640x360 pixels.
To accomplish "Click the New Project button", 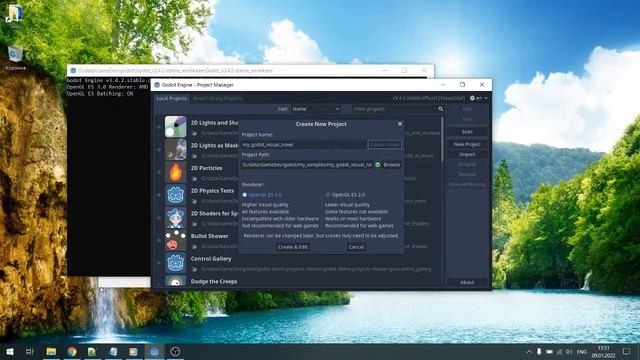I will (467, 144).
